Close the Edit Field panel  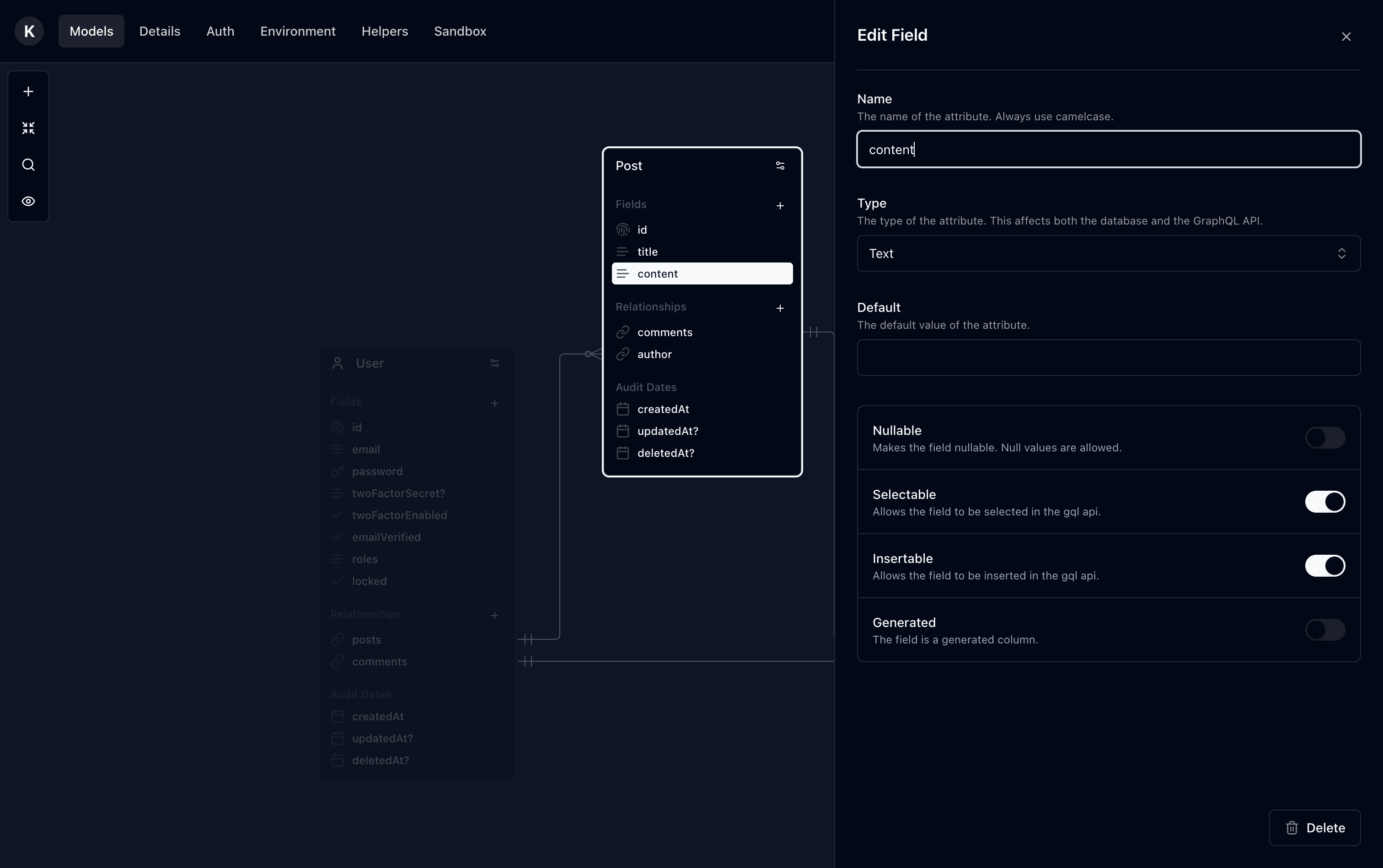pos(1345,37)
